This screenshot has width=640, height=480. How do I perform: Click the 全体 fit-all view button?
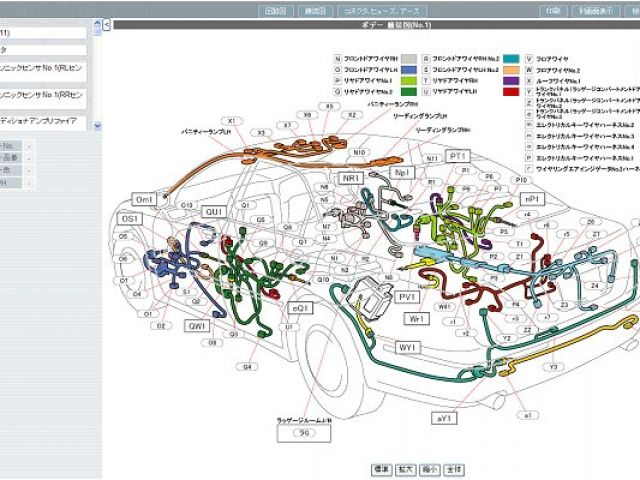[x=455, y=469]
